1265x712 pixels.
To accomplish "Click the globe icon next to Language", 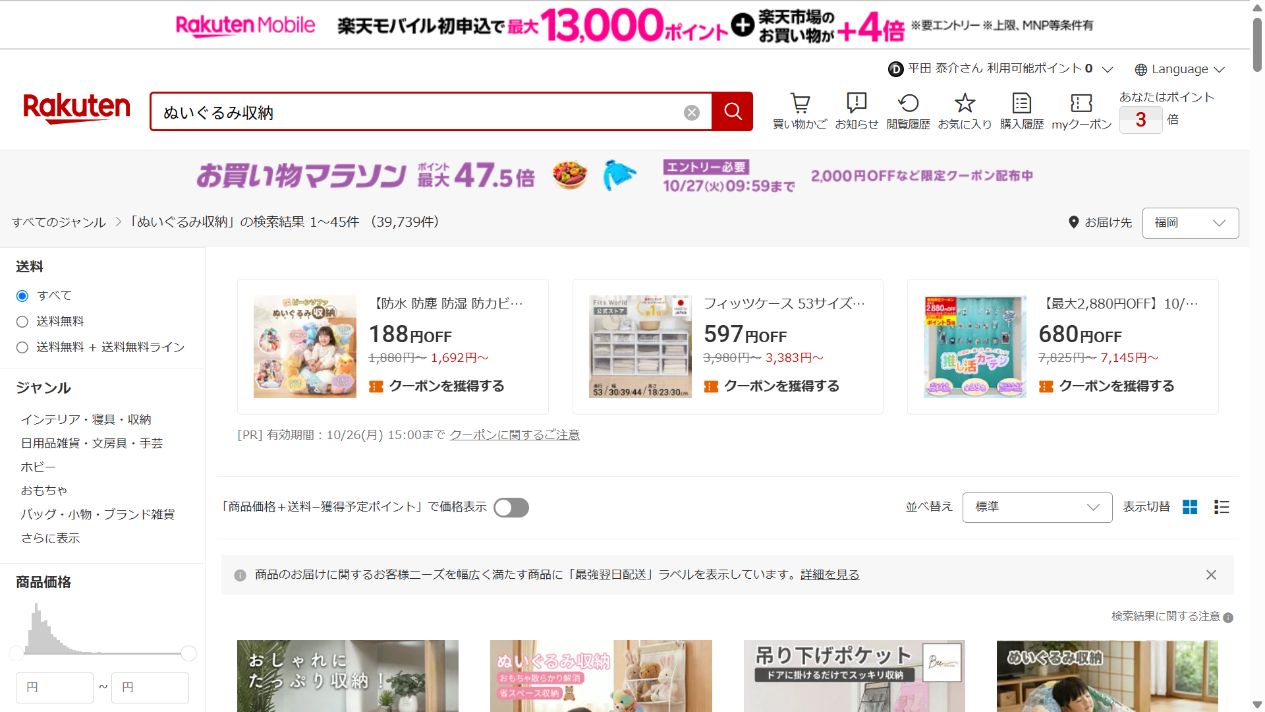I will (x=1141, y=70).
